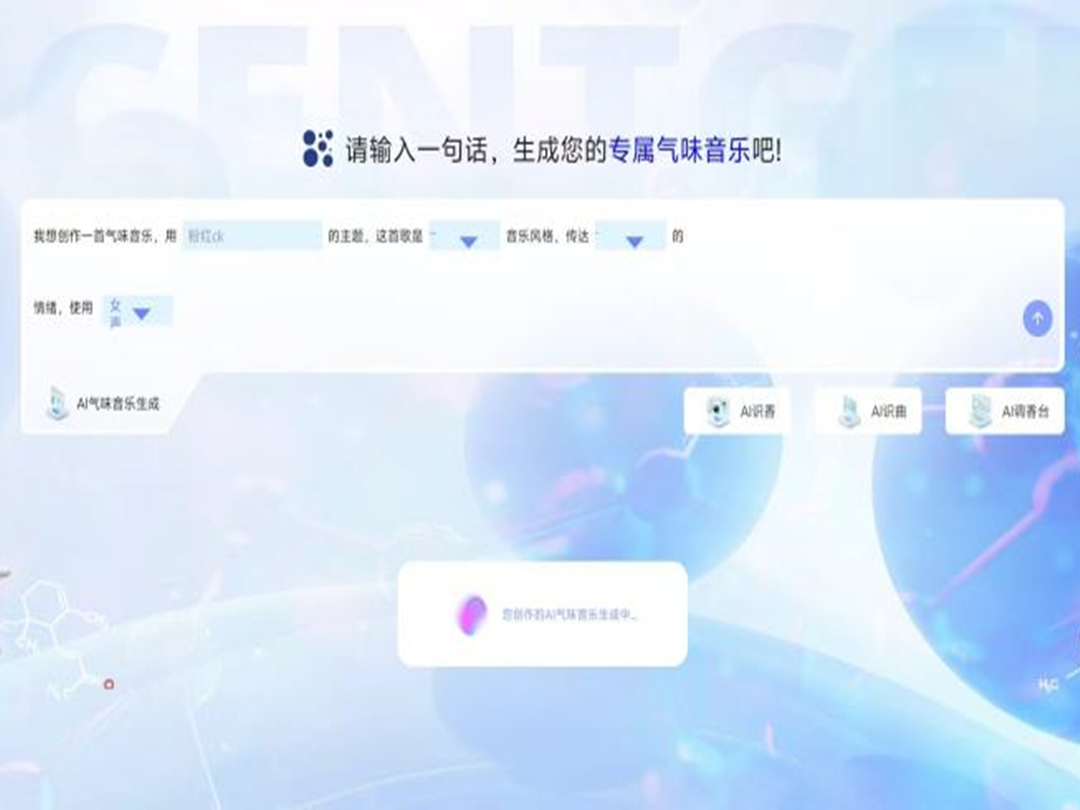Expand the 情绪 emotion dropdown

tap(631, 237)
